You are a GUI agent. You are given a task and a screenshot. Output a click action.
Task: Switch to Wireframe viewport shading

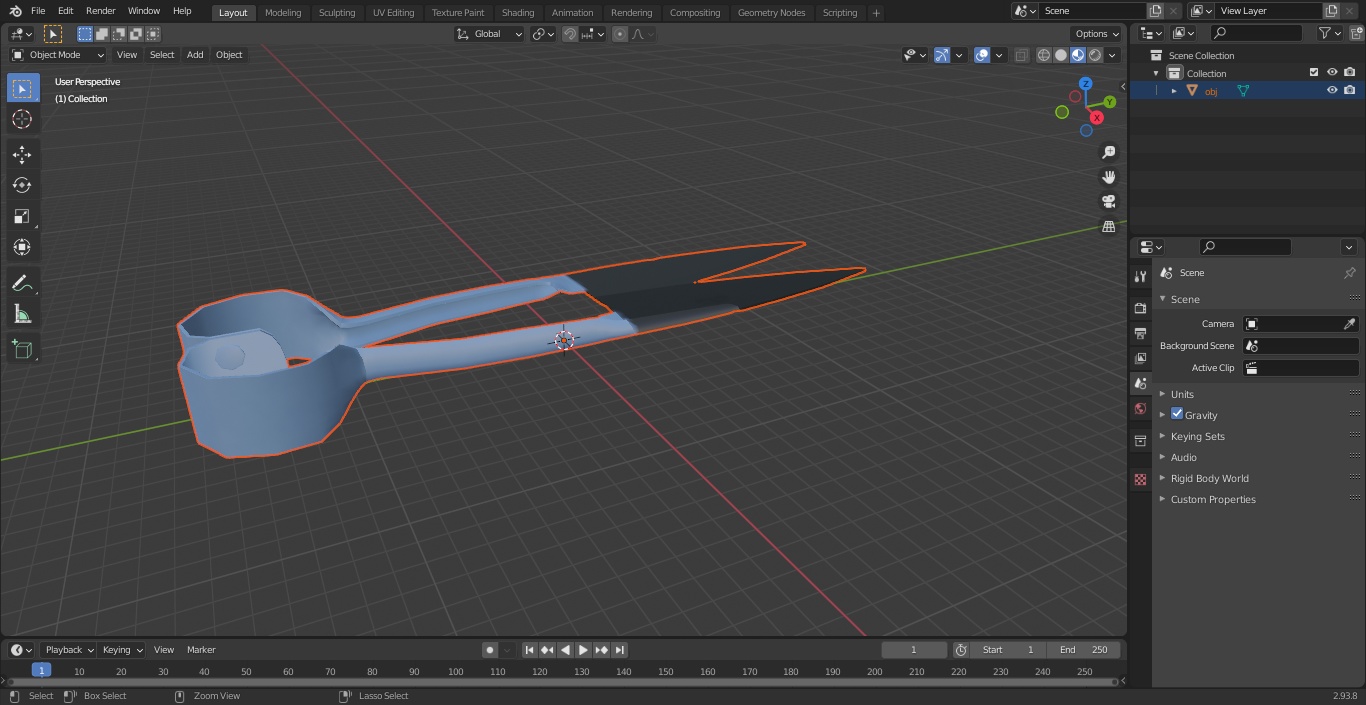1044,55
